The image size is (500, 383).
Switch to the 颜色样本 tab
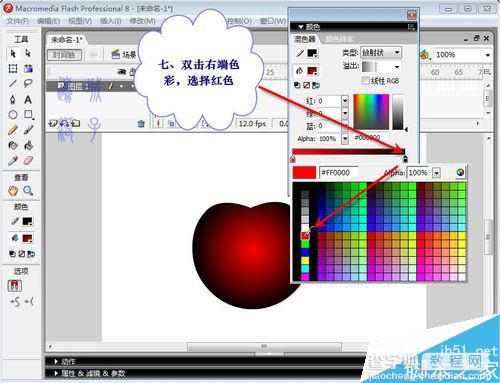(x=339, y=39)
